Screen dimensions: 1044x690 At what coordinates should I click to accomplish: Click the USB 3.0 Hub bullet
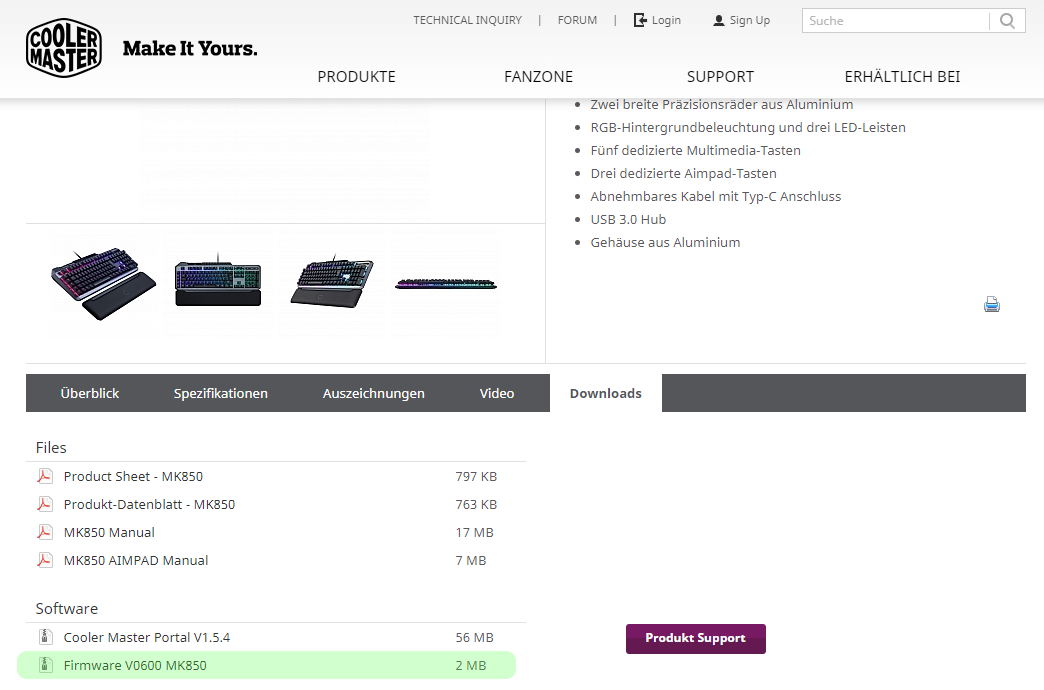[x=628, y=219]
